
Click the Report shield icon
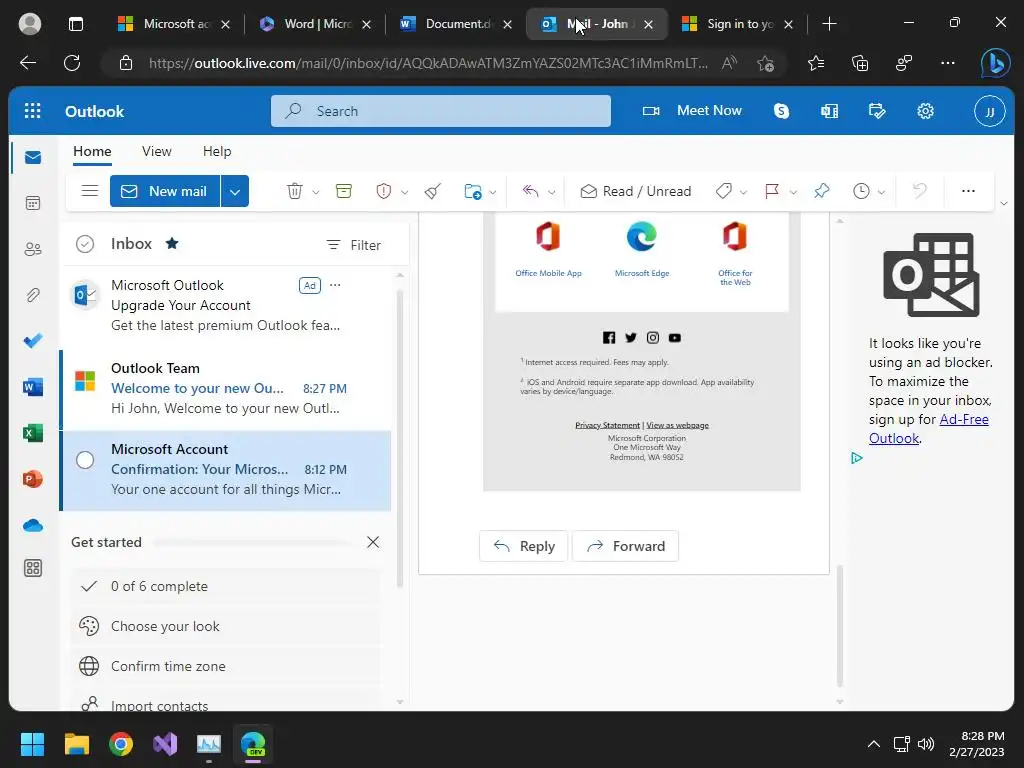click(383, 191)
